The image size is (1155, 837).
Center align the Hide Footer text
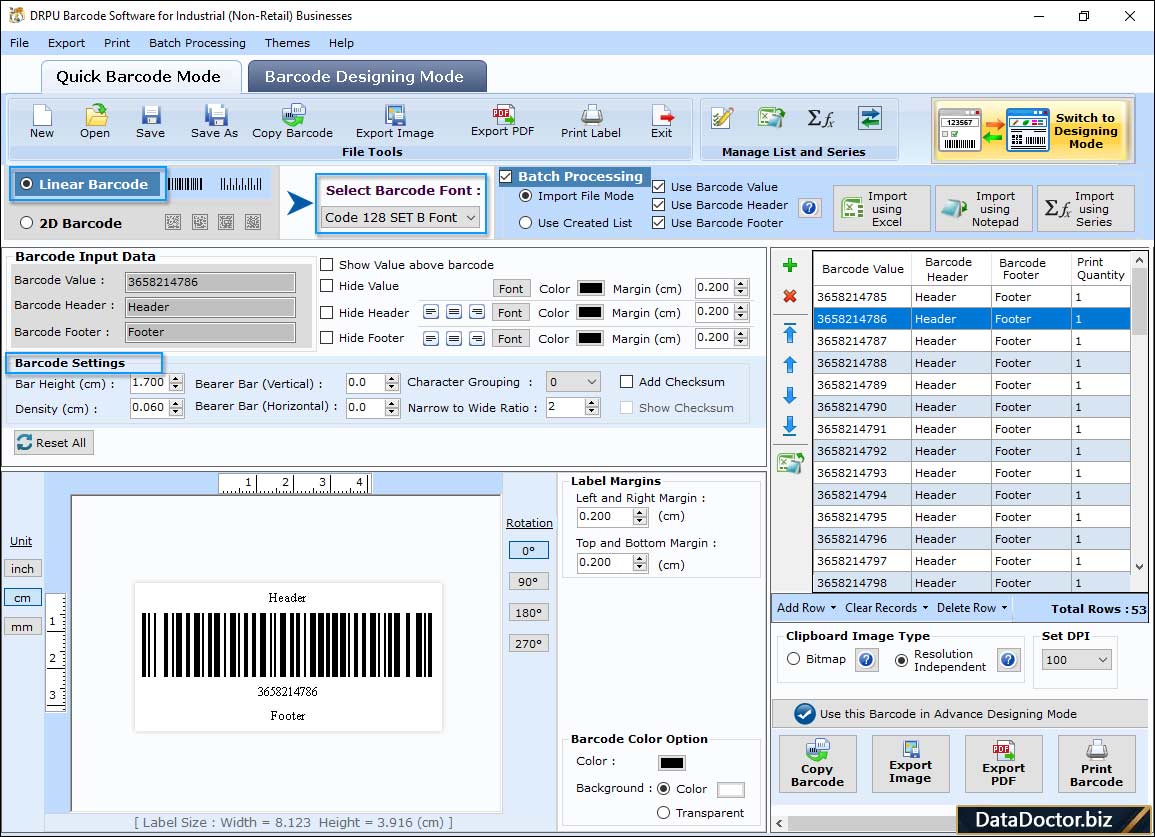[x=454, y=339]
